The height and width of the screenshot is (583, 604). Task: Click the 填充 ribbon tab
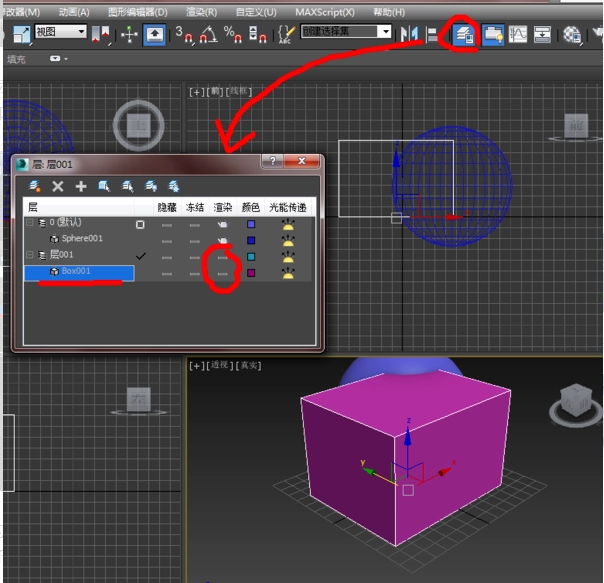[x=16, y=59]
